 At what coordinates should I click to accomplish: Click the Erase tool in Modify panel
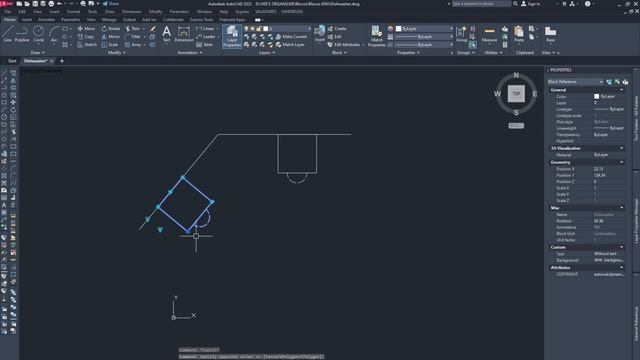pyautogui.click(x=153, y=29)
